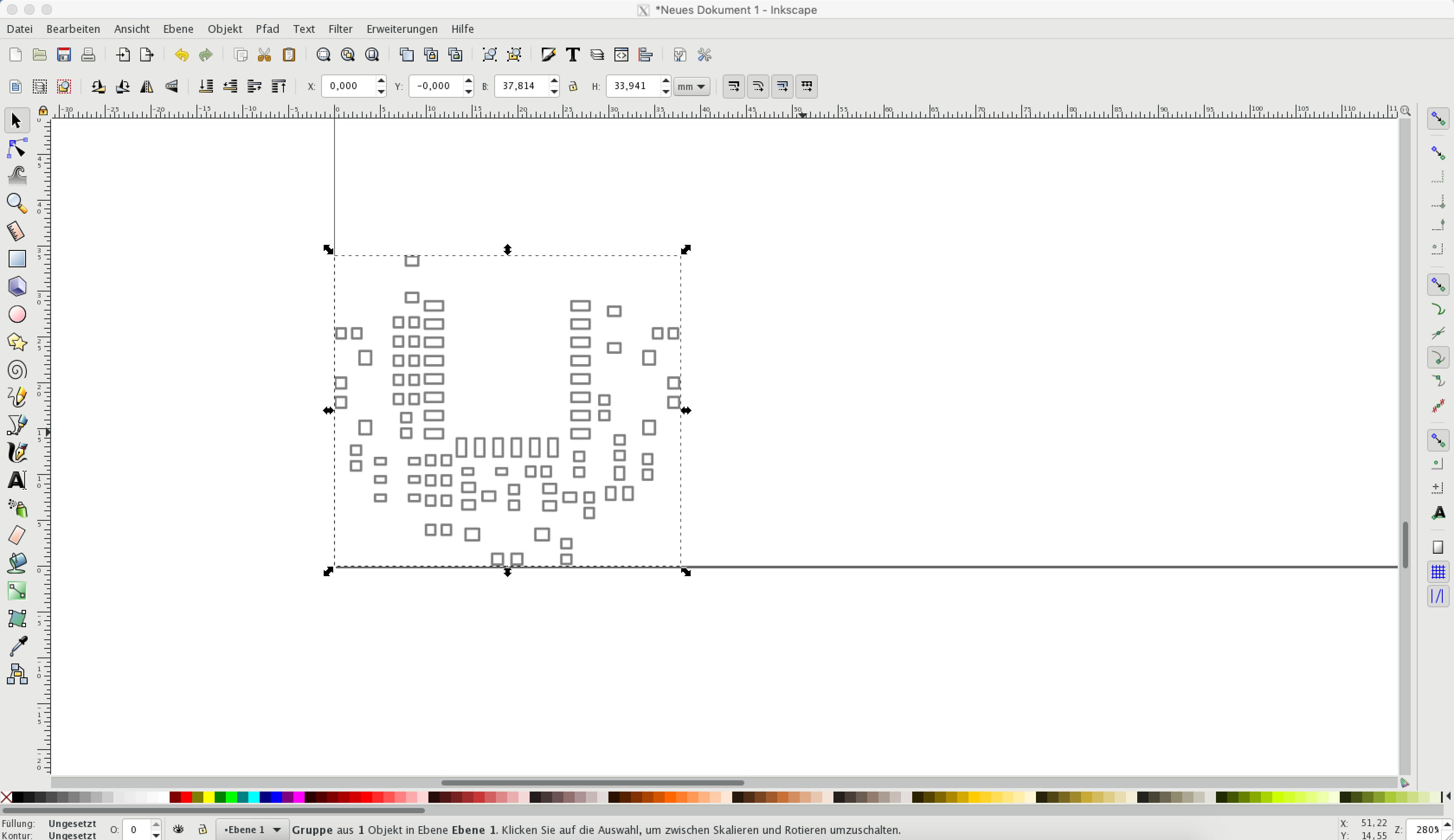Screen dimensions: 1454x840
Task: Select the eyedropper color picker tool
Action: point(17,646)
